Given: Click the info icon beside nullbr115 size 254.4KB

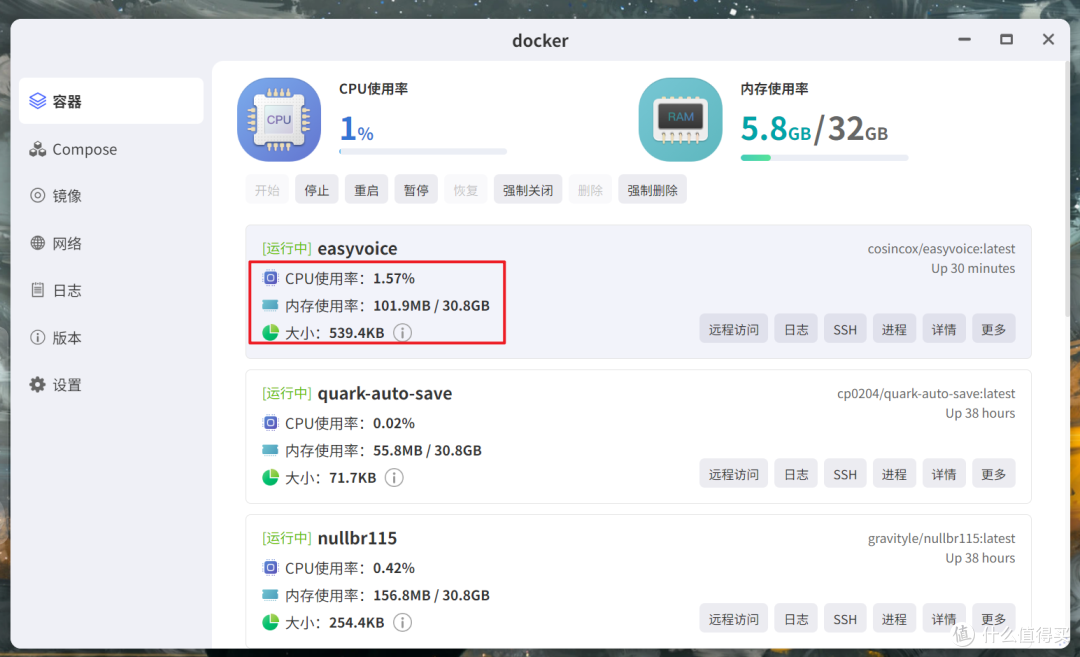Looking at the screenshot, I should 402,622.
